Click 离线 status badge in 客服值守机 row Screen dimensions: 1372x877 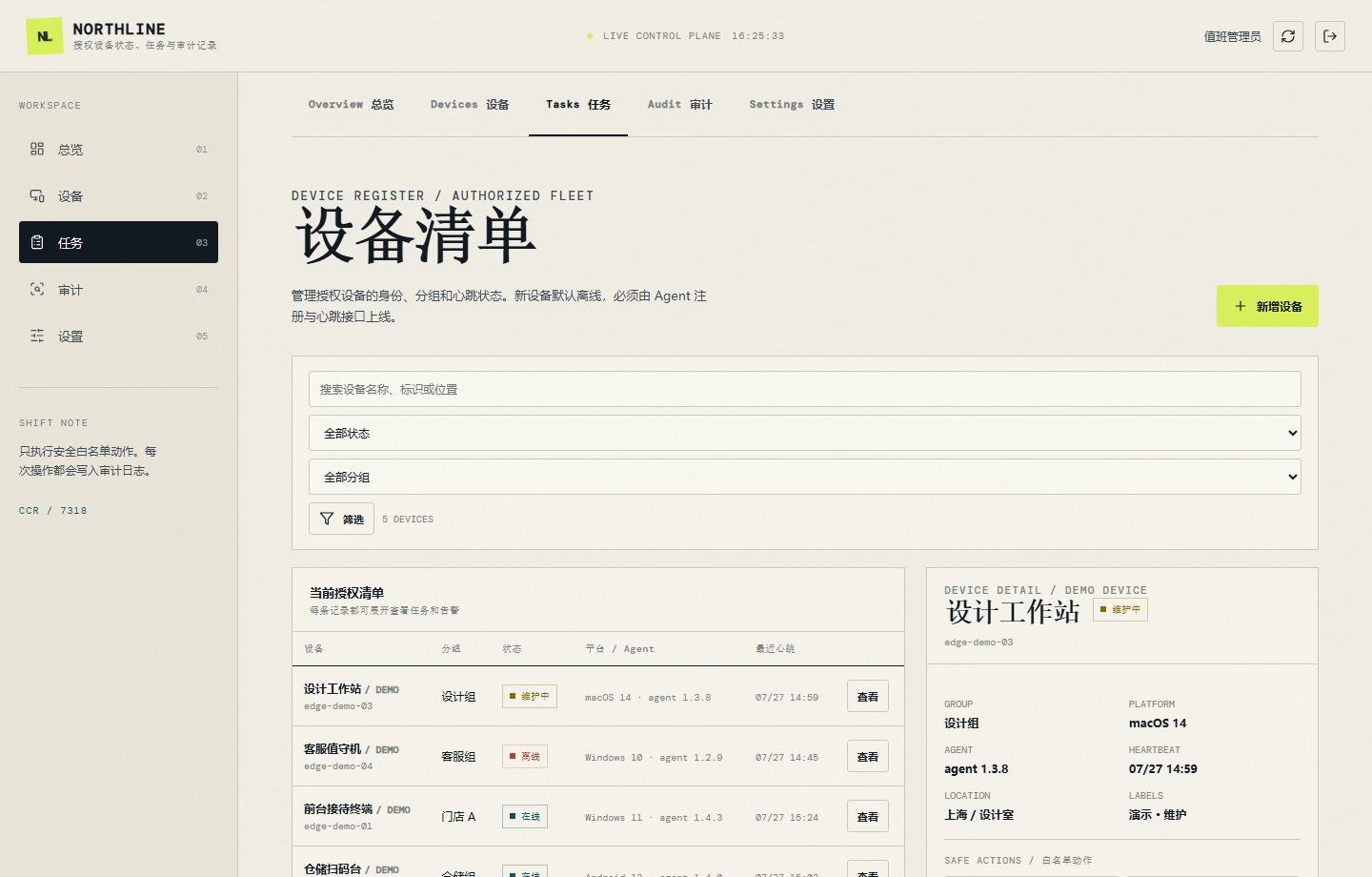[x=525, y=756]
